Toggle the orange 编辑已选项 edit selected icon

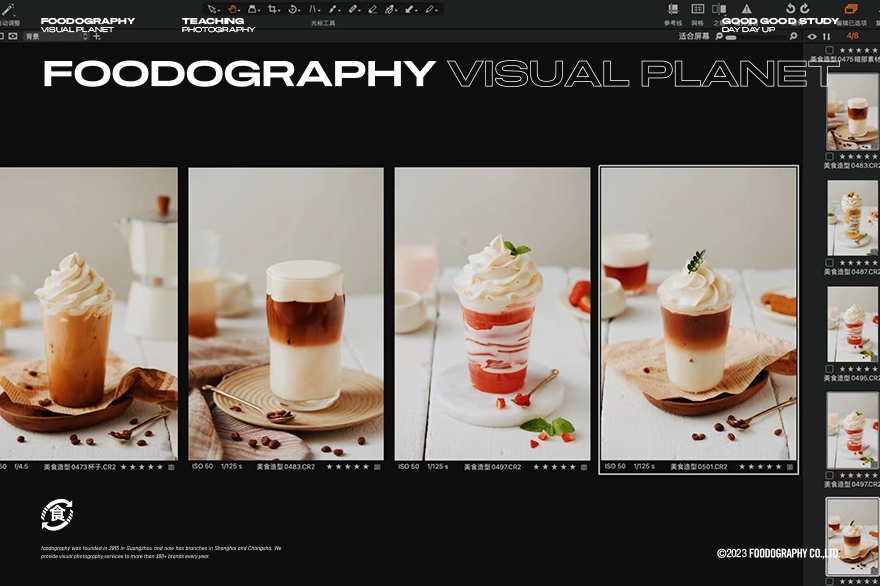[x=851, y=9]
